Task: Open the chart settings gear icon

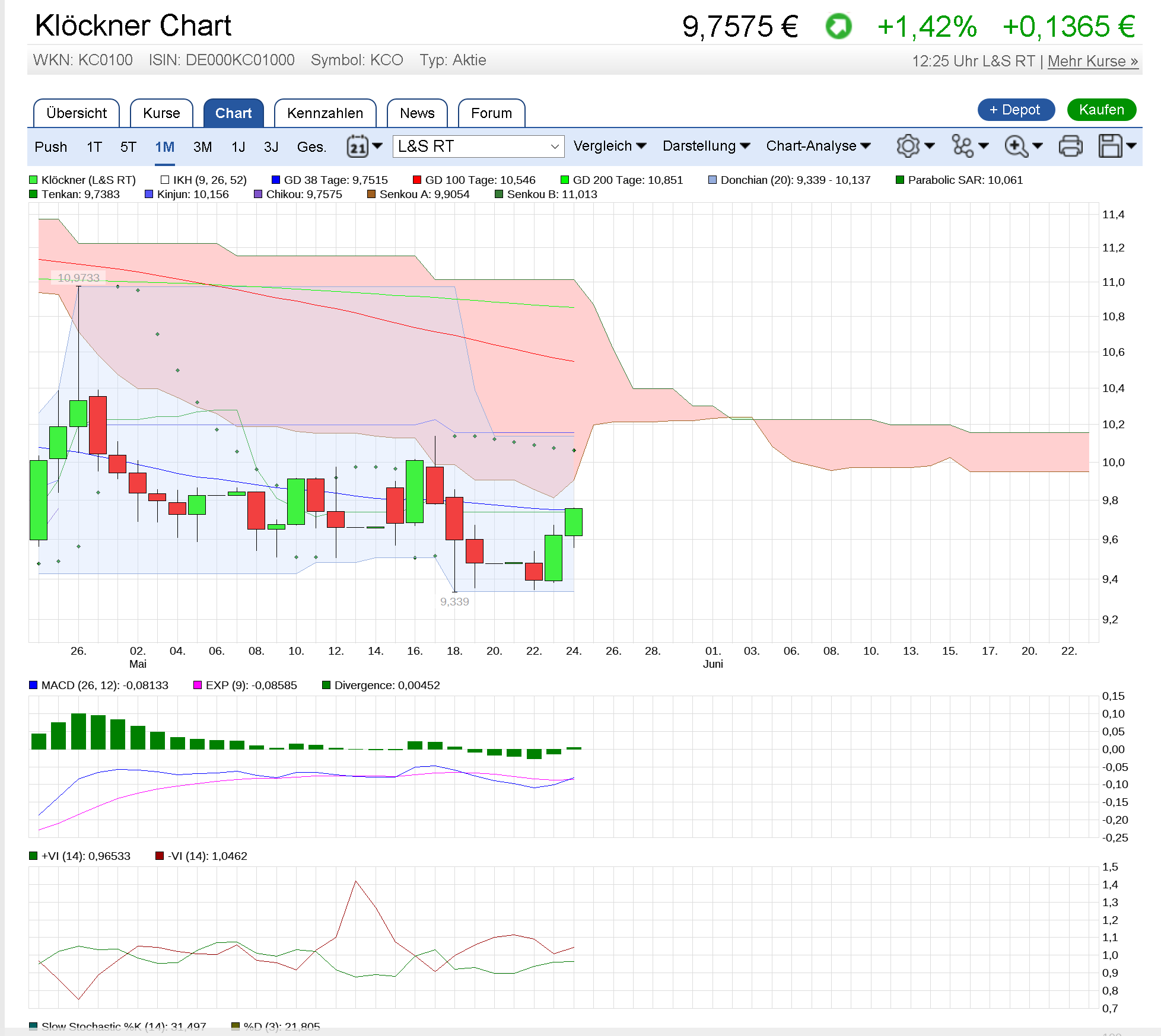Action: 908,146
